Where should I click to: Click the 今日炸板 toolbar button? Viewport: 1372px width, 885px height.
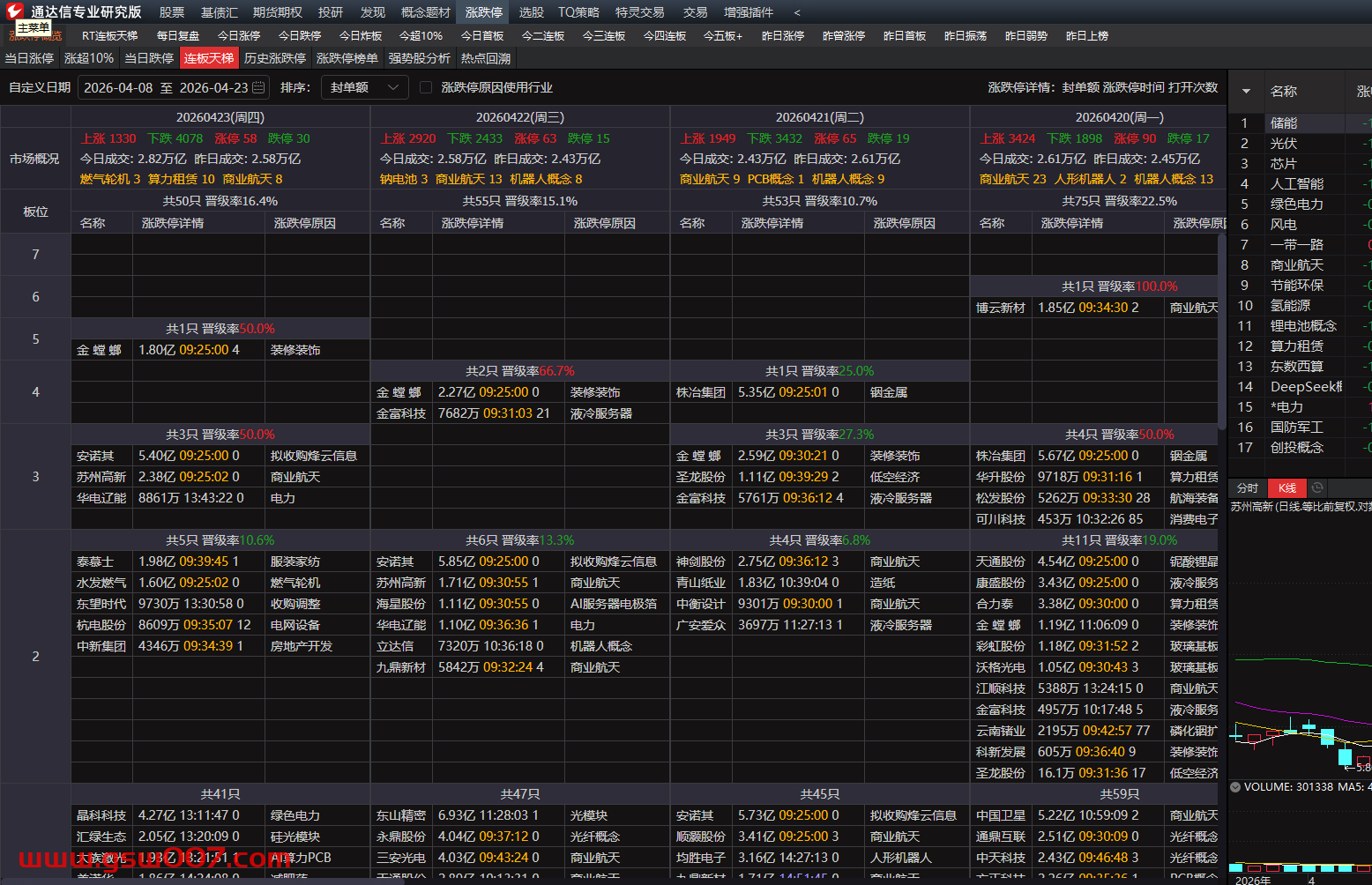[x=361, y=36]
